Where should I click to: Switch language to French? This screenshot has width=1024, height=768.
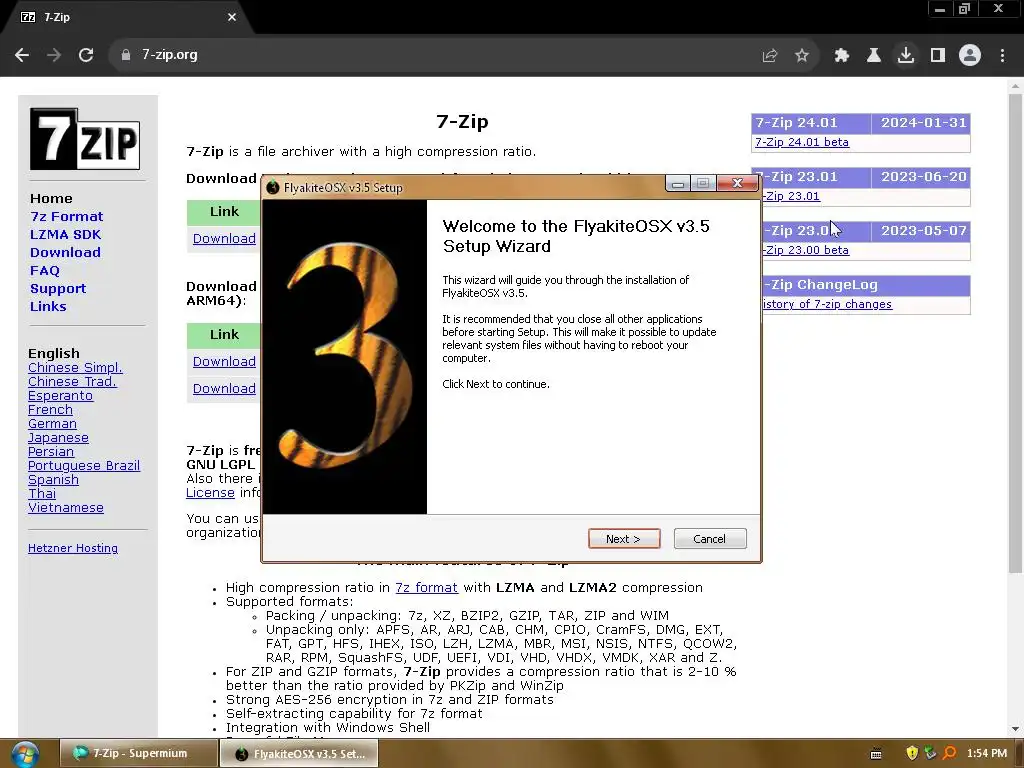click(x=50, y=409)
